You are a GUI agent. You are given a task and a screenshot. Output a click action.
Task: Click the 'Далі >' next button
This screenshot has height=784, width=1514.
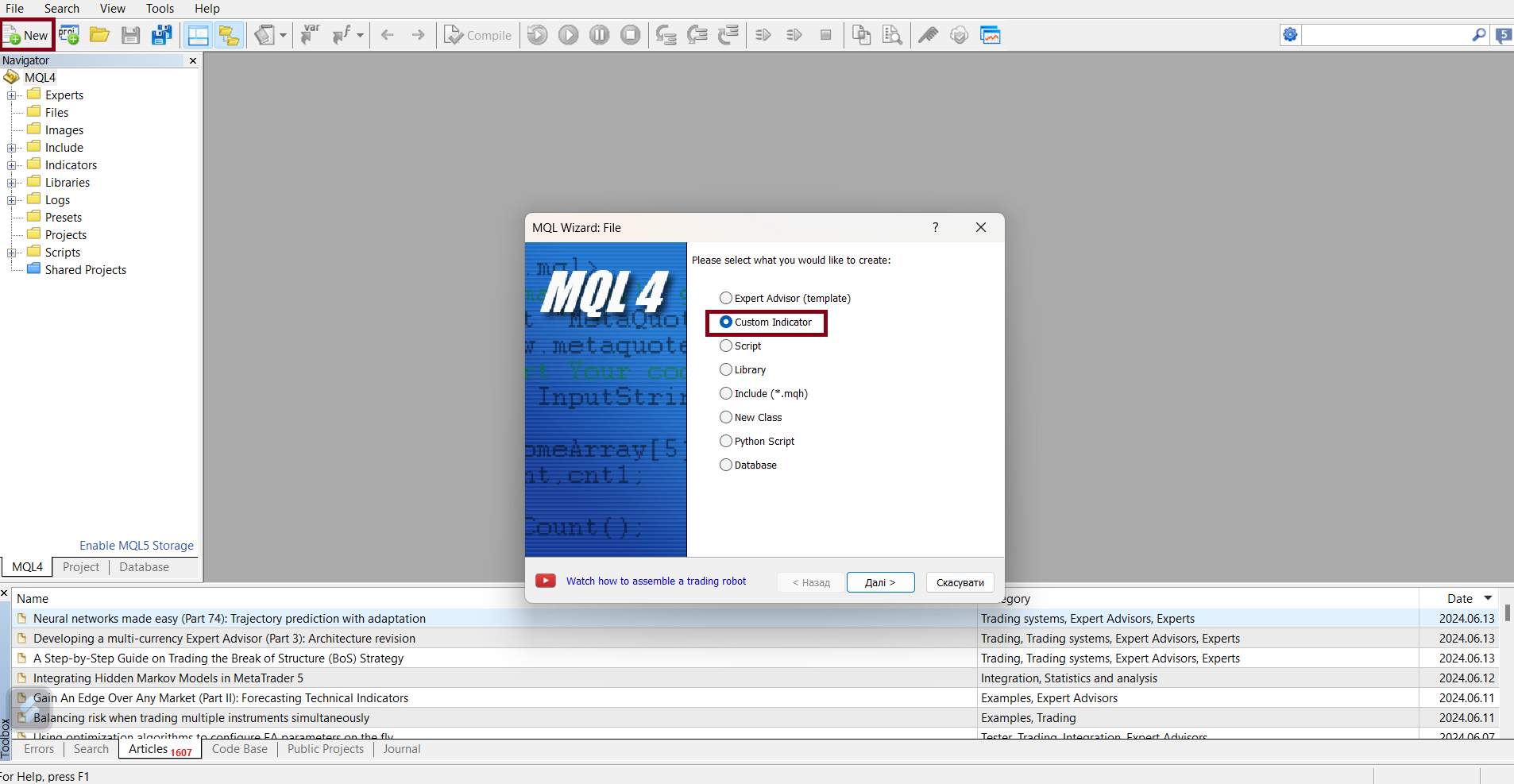tap(880, 582)
